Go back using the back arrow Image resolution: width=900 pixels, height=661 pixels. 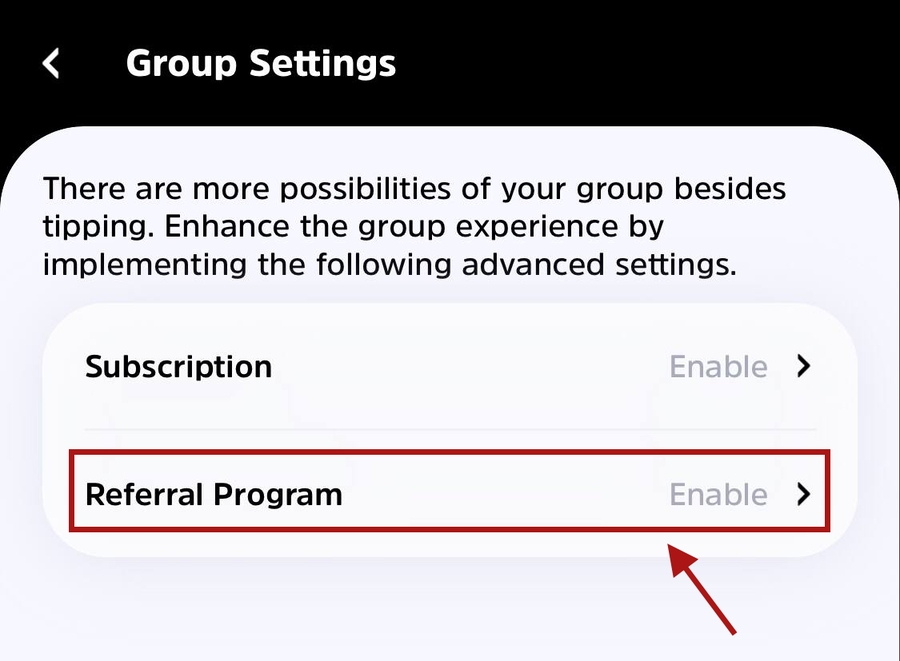coord(51,64)
